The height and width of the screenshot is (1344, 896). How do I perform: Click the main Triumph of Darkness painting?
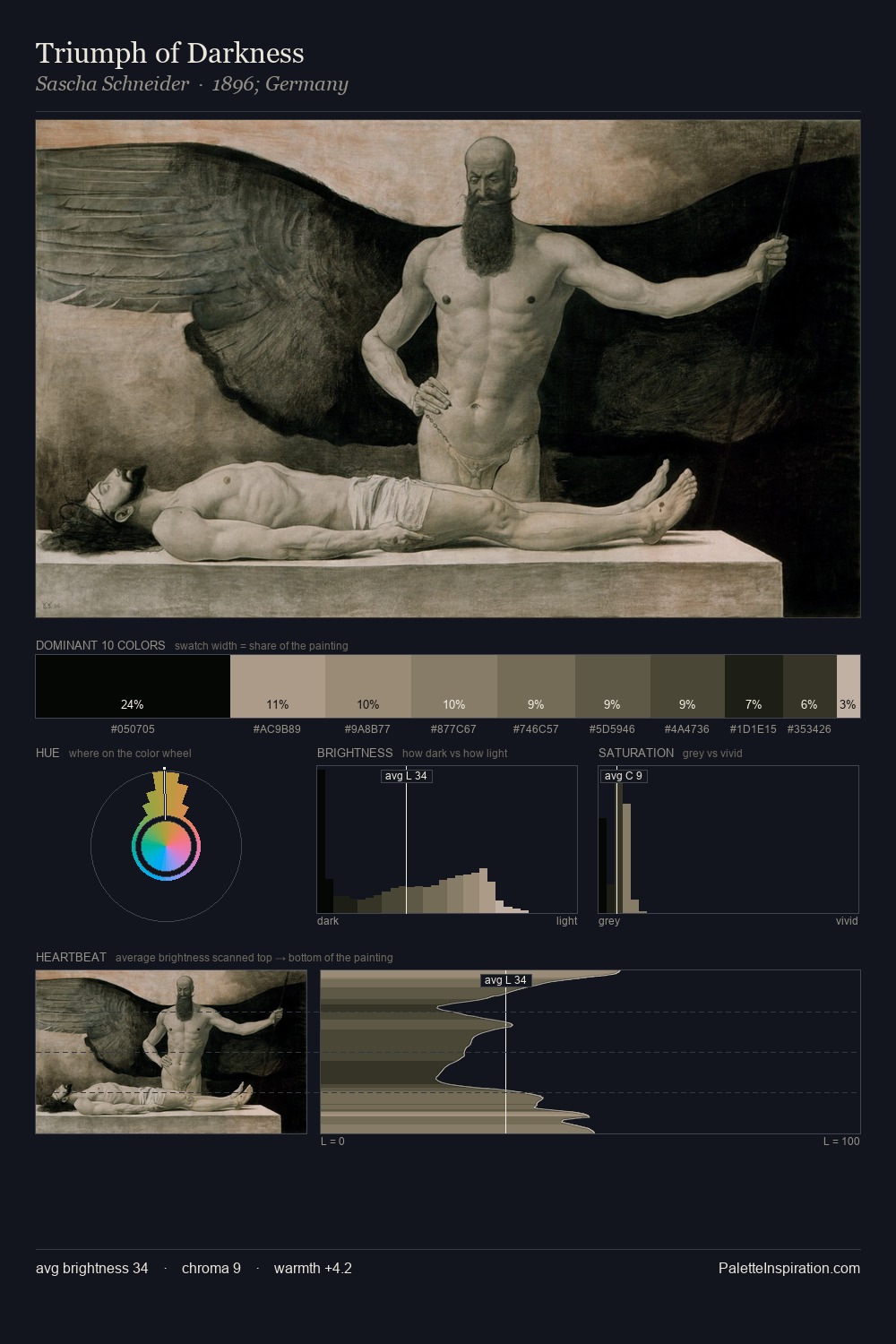[x=448, y=368]
